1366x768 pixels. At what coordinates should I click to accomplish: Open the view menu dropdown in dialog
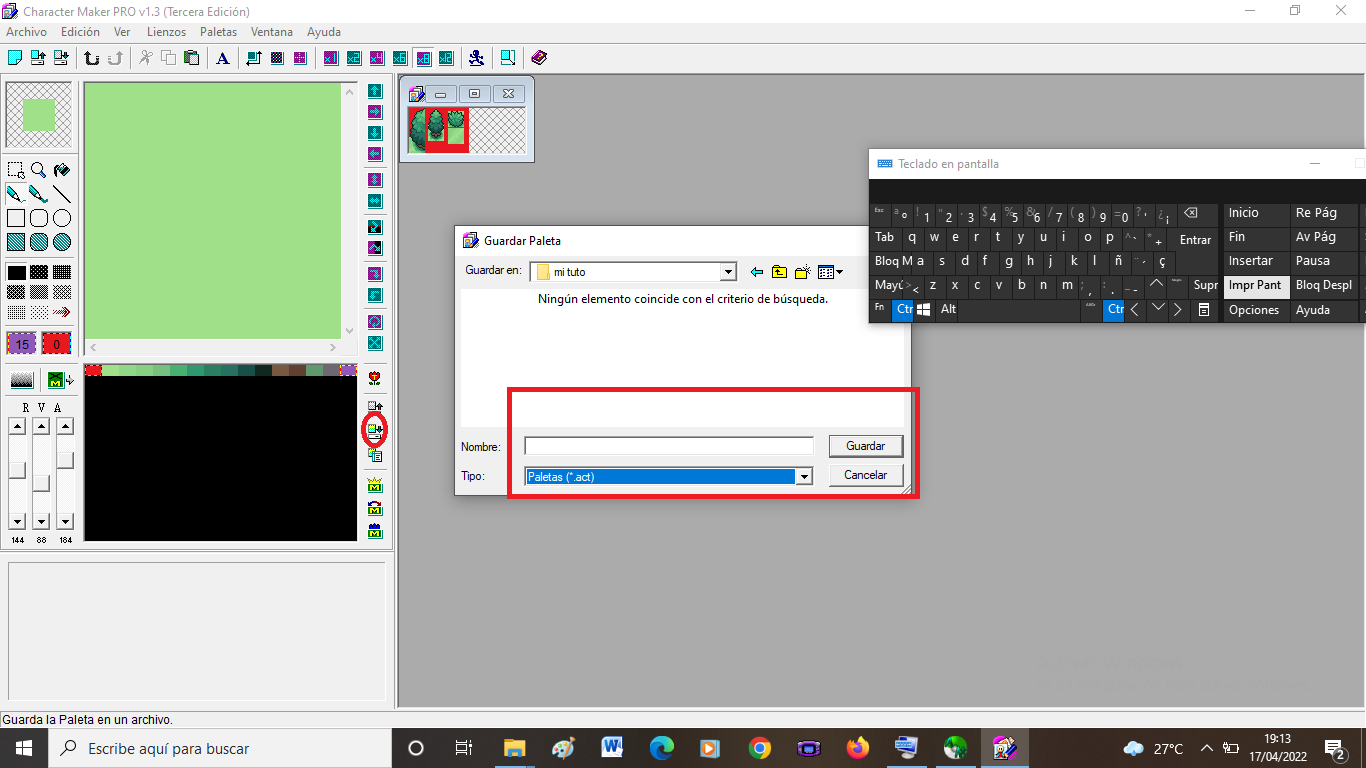830,272
